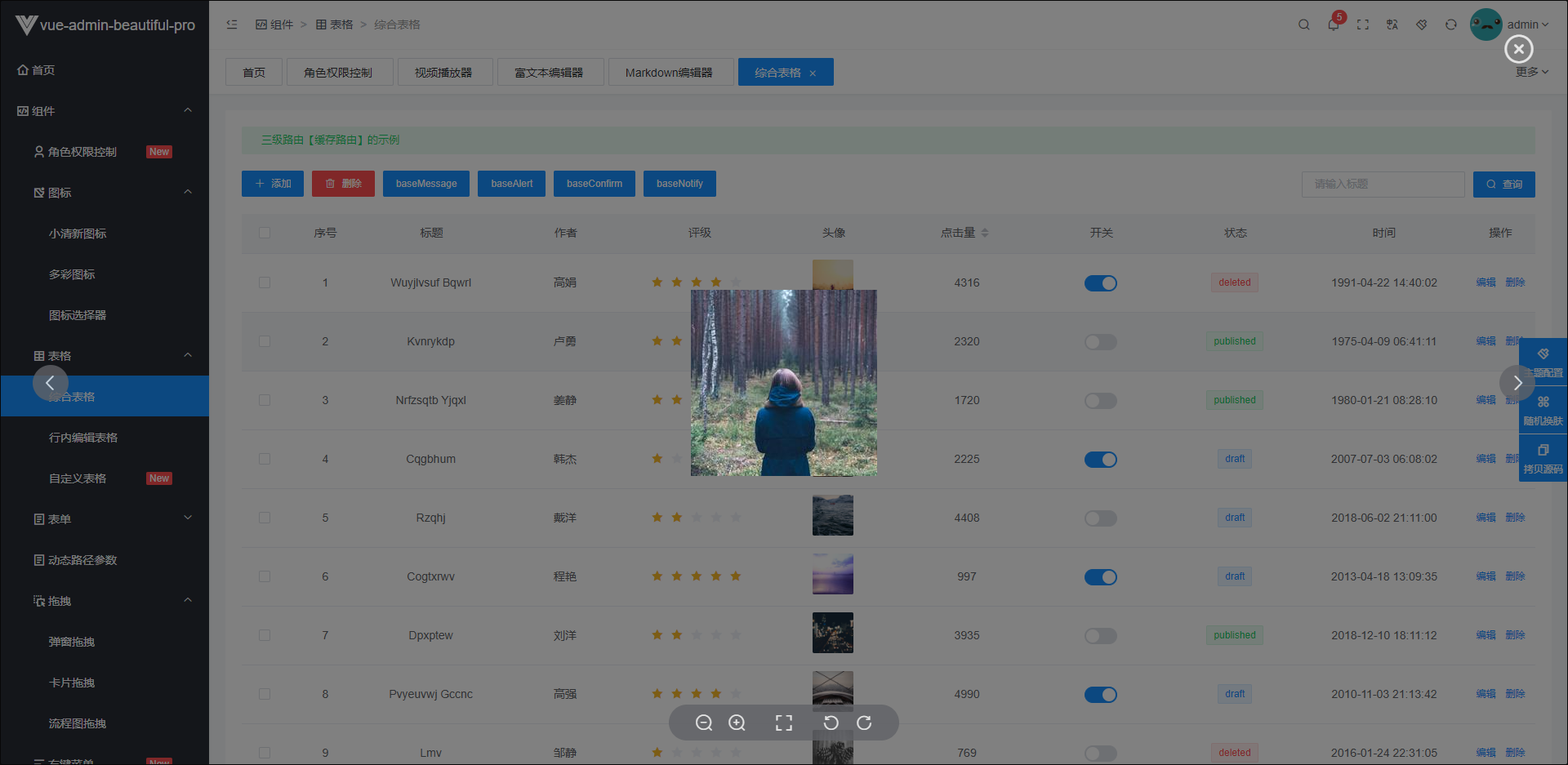Switch to the Markdown编辑器 tab
The image size is (1568, 765).
point(669,72)
